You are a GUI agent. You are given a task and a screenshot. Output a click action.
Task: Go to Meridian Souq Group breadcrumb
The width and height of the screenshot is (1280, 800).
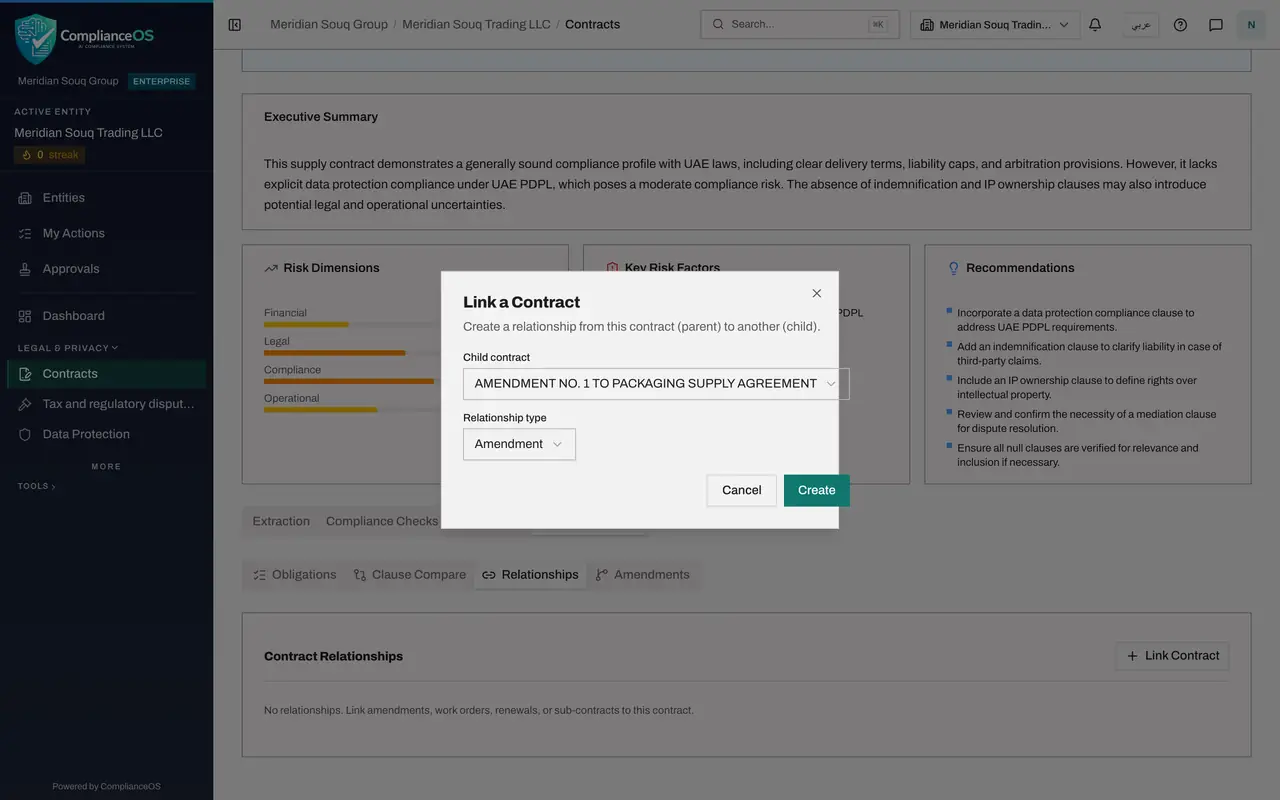(329, 25)
